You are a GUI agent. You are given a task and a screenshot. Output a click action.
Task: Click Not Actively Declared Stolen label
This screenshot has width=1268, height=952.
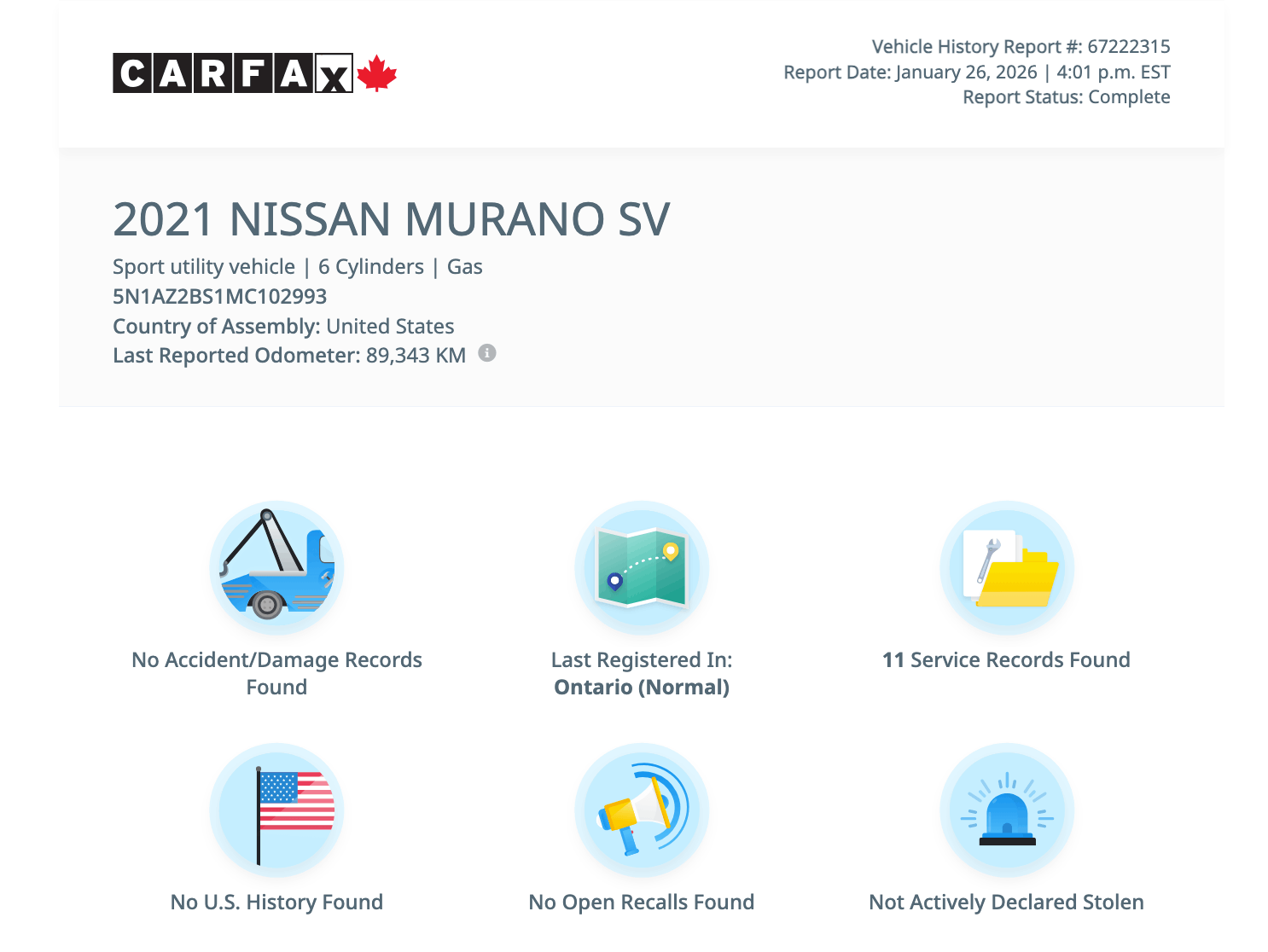pos(1006,903)
